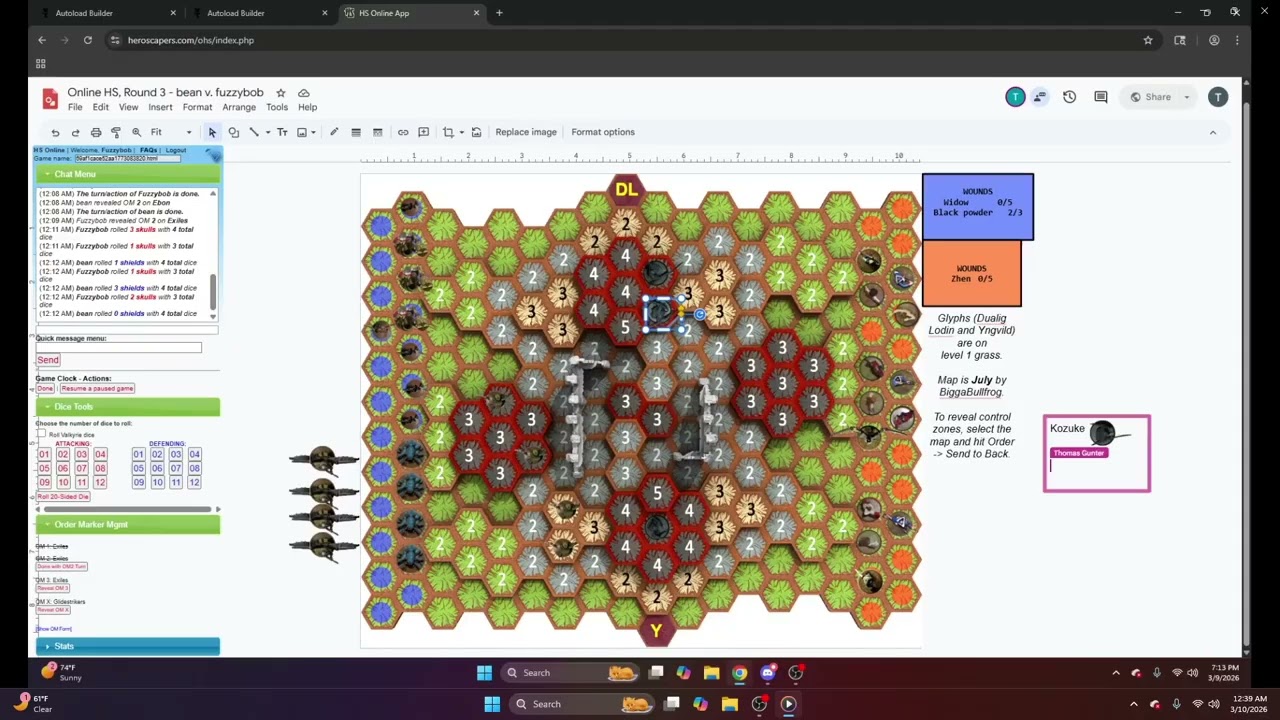1280x720 pixels.
Task: Open Format options panel
Action: [x=603, y=132]
